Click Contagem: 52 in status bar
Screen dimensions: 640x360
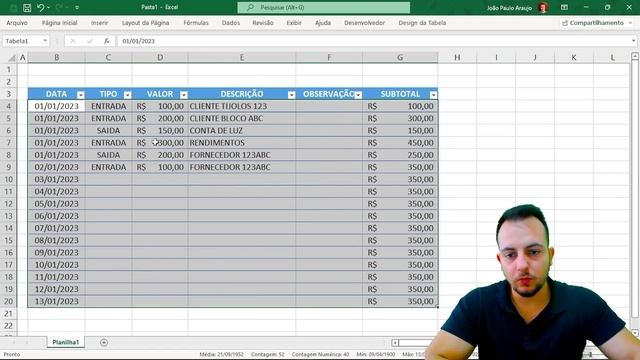(267, 354)
